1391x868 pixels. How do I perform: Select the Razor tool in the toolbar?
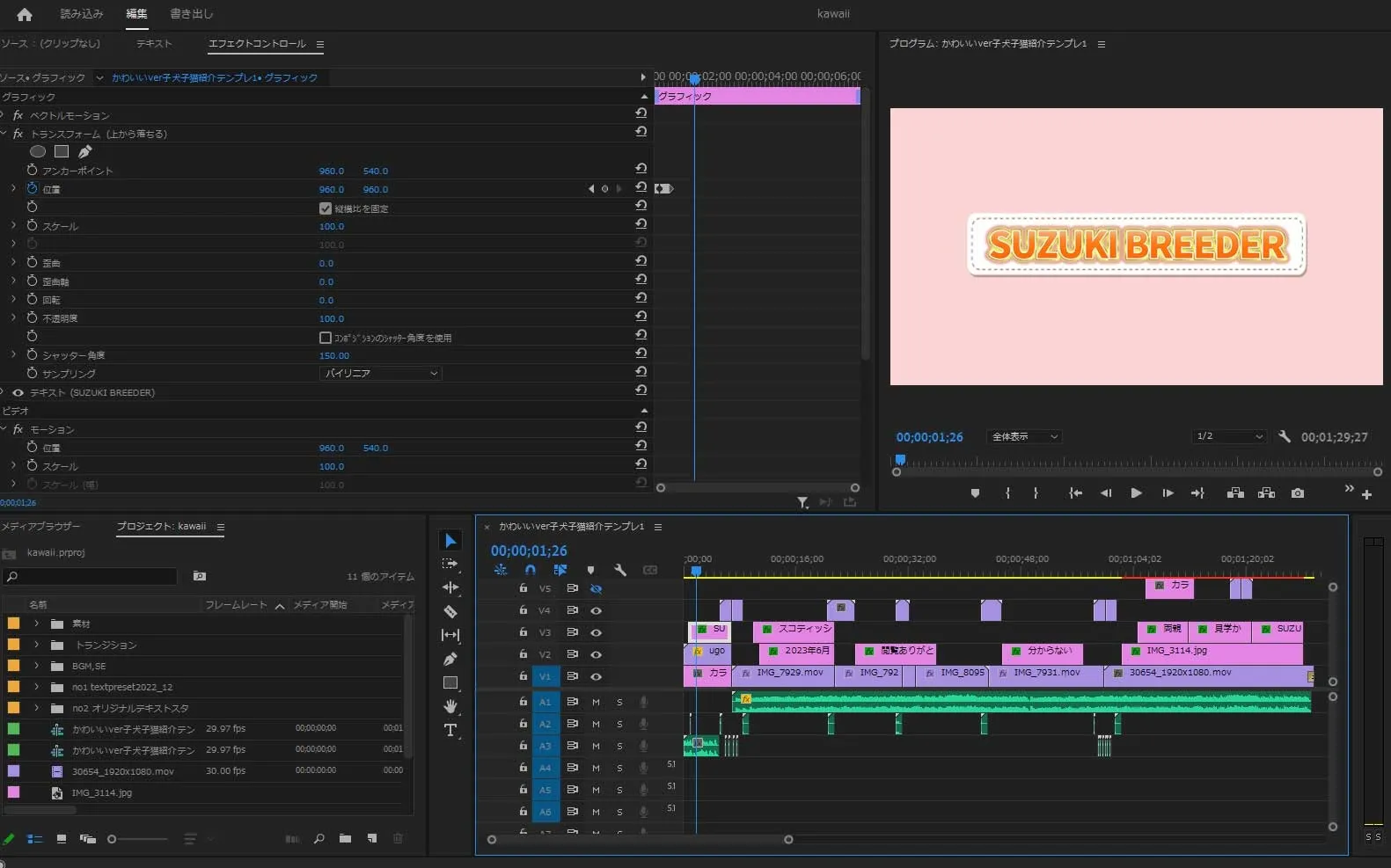click(450, 611)
